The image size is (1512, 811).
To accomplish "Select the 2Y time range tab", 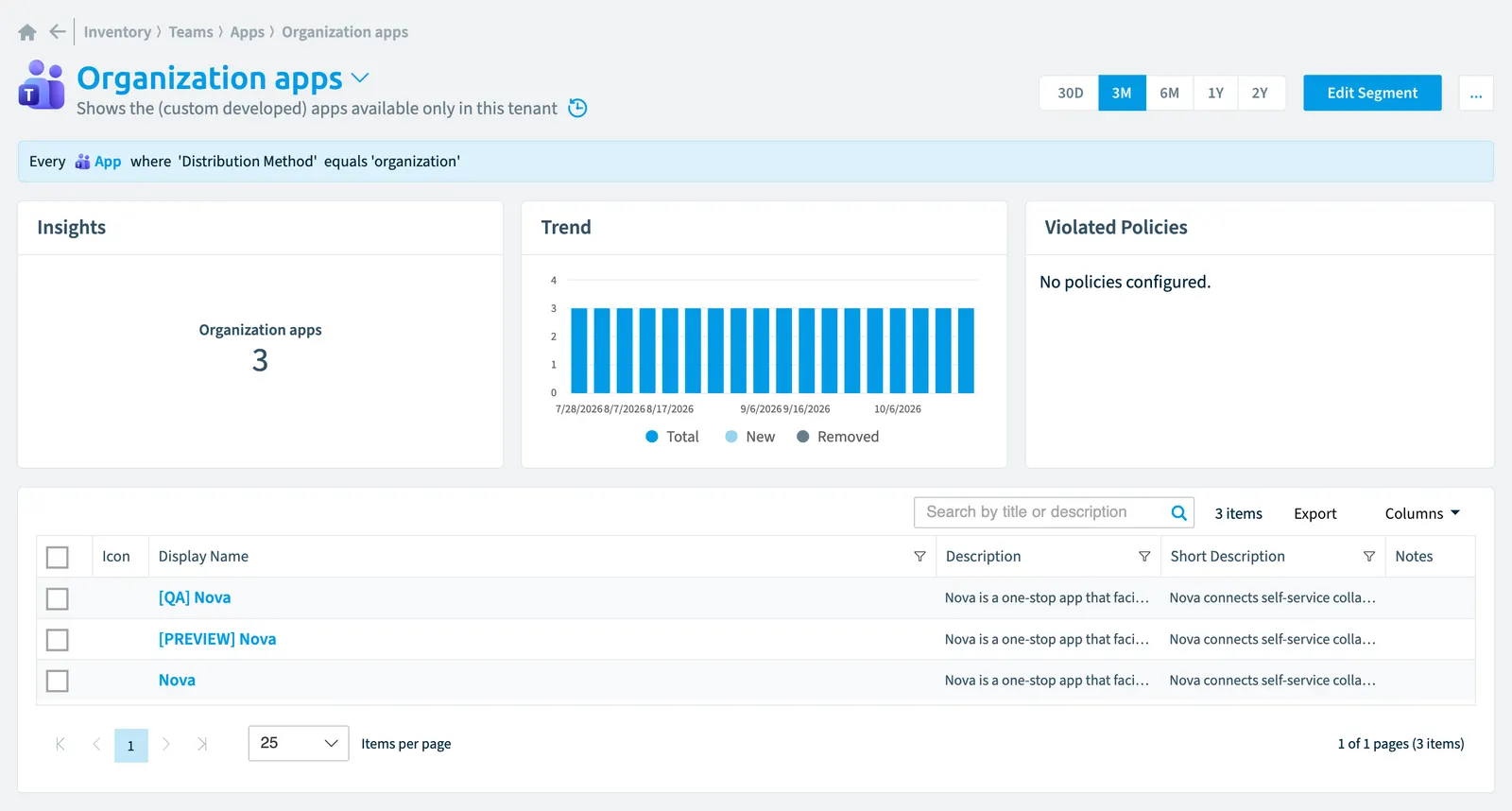I will click(1260, 93).
